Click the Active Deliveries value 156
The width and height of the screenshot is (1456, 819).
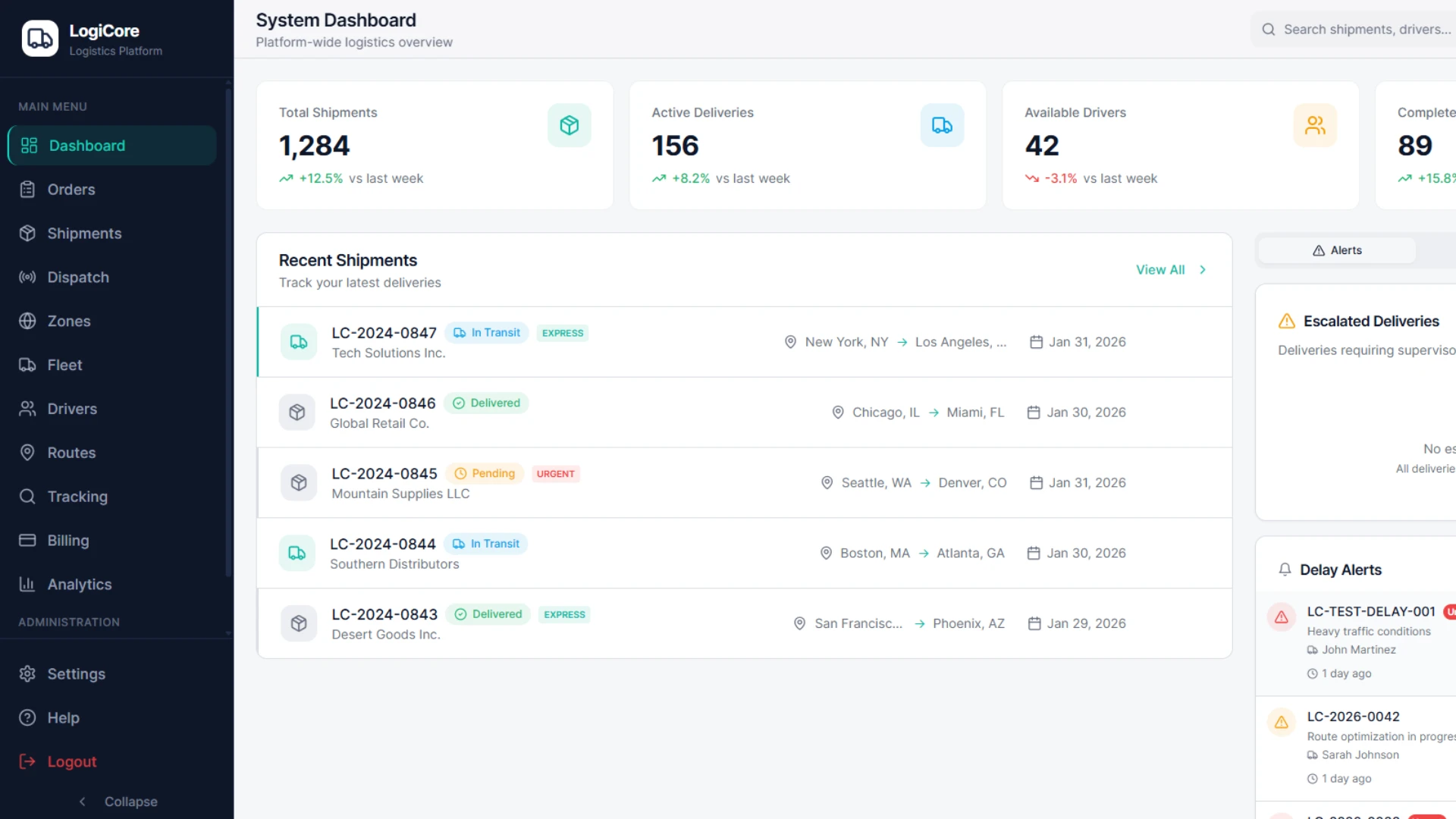pos(675,146)
